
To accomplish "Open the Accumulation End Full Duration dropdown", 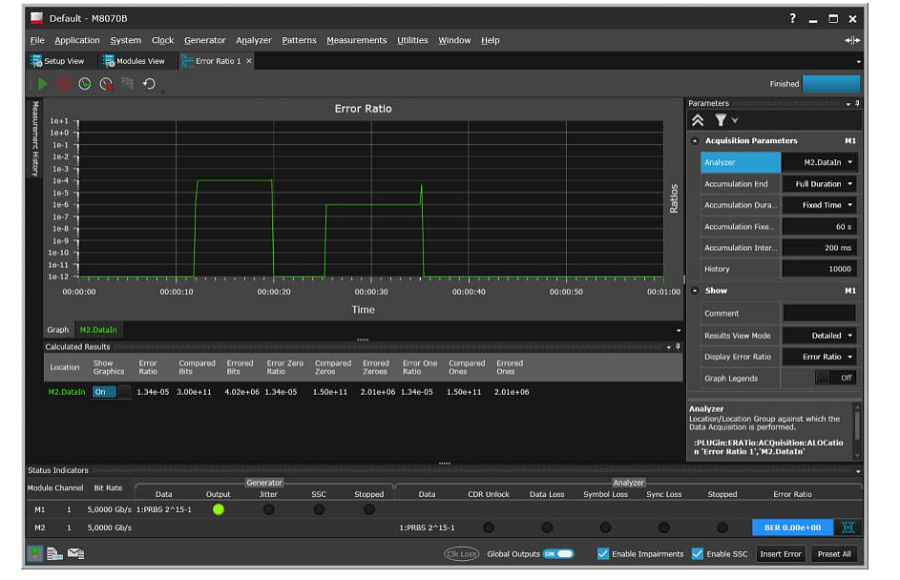I will coord(820,184).
